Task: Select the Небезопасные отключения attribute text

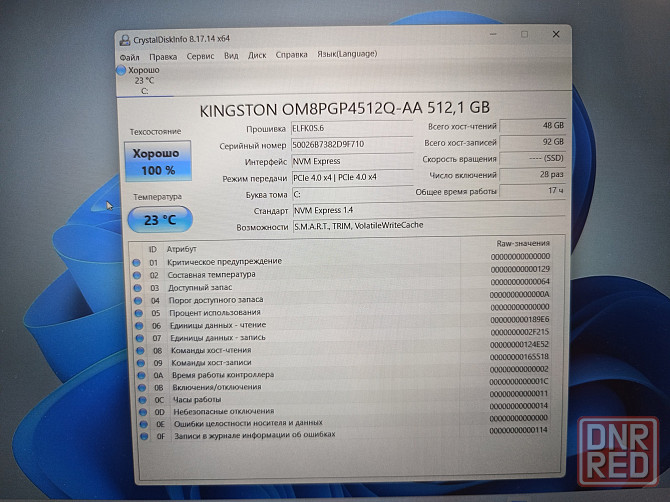Action: [224, 411]
